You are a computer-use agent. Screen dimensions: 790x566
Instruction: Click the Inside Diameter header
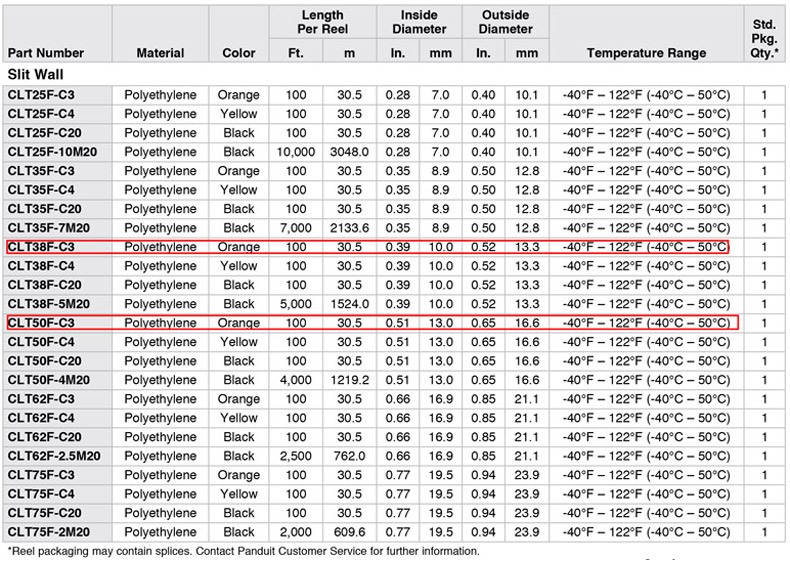coord(419,22)
